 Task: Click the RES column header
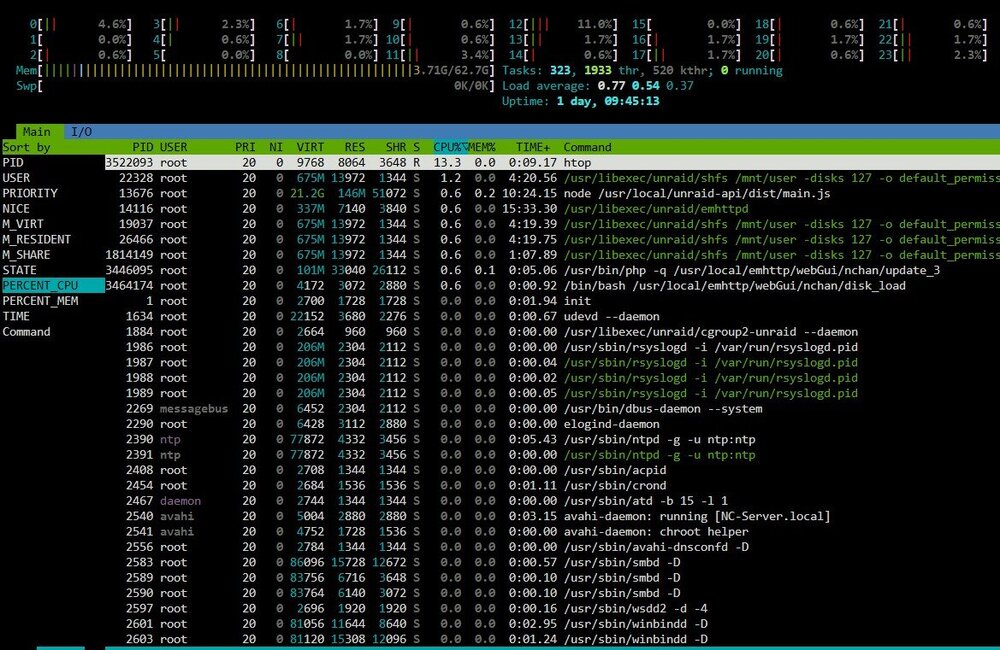coord(355,147)
